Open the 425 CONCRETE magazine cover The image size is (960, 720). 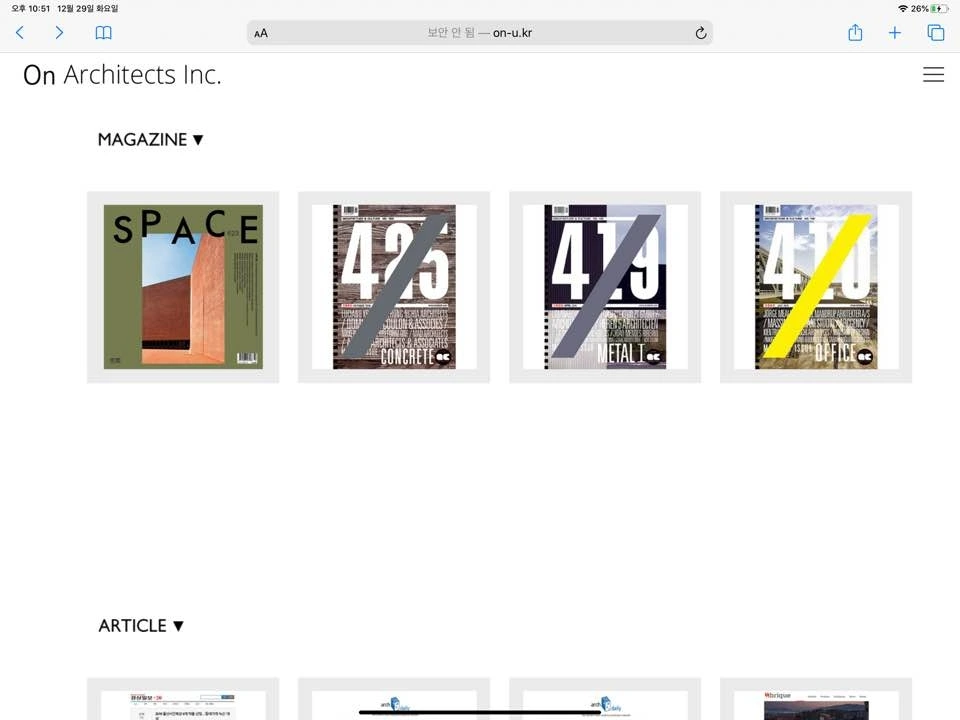(394, 287)
